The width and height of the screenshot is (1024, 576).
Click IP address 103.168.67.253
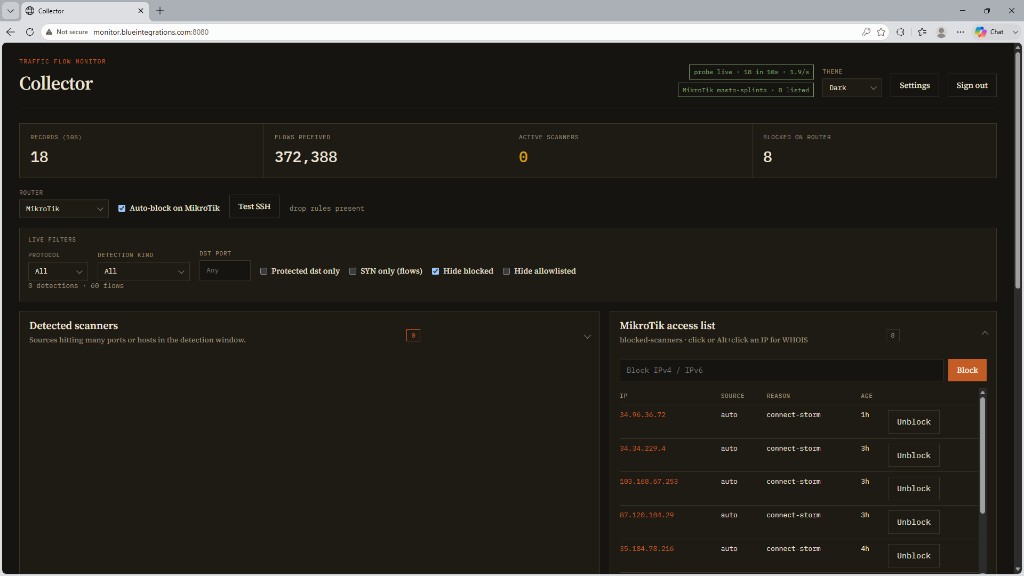tap(648, 481)
